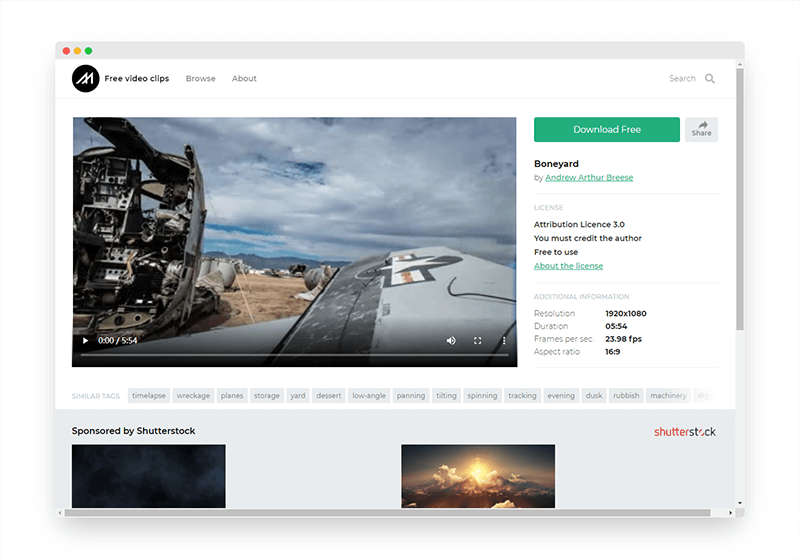Click the Shutterstock logo
Screen dimensions: 800x559
pyautogui.click(x=685, y=432)
